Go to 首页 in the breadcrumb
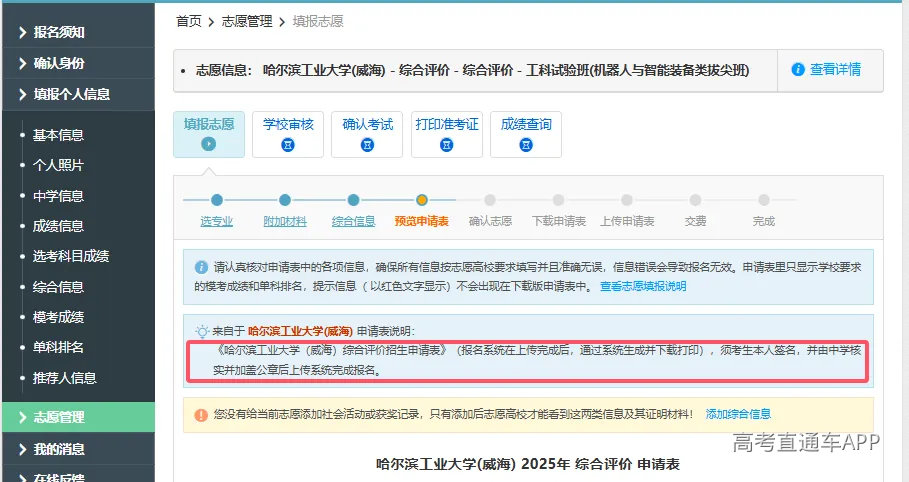Image resolution: width=909 pixels, height=482 pixels. [189, 21]
